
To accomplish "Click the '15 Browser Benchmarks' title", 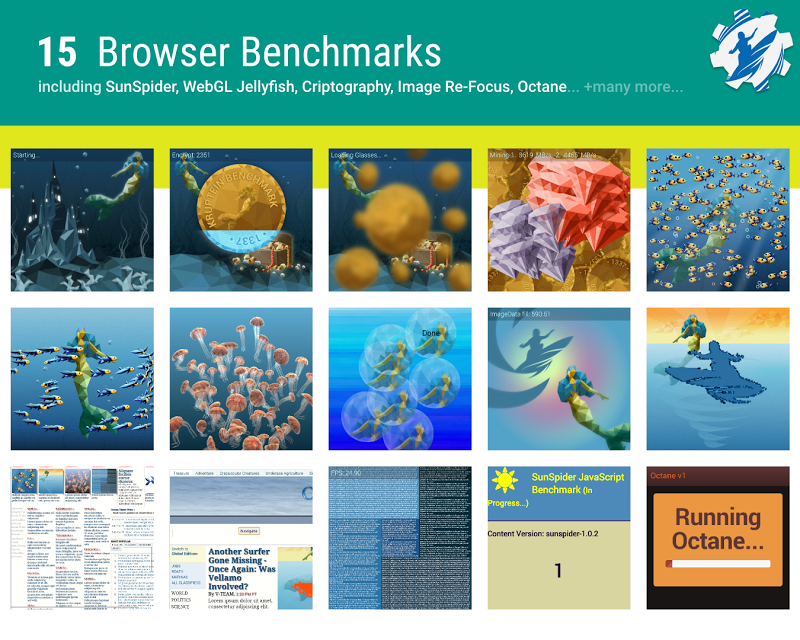I will 239,52.
